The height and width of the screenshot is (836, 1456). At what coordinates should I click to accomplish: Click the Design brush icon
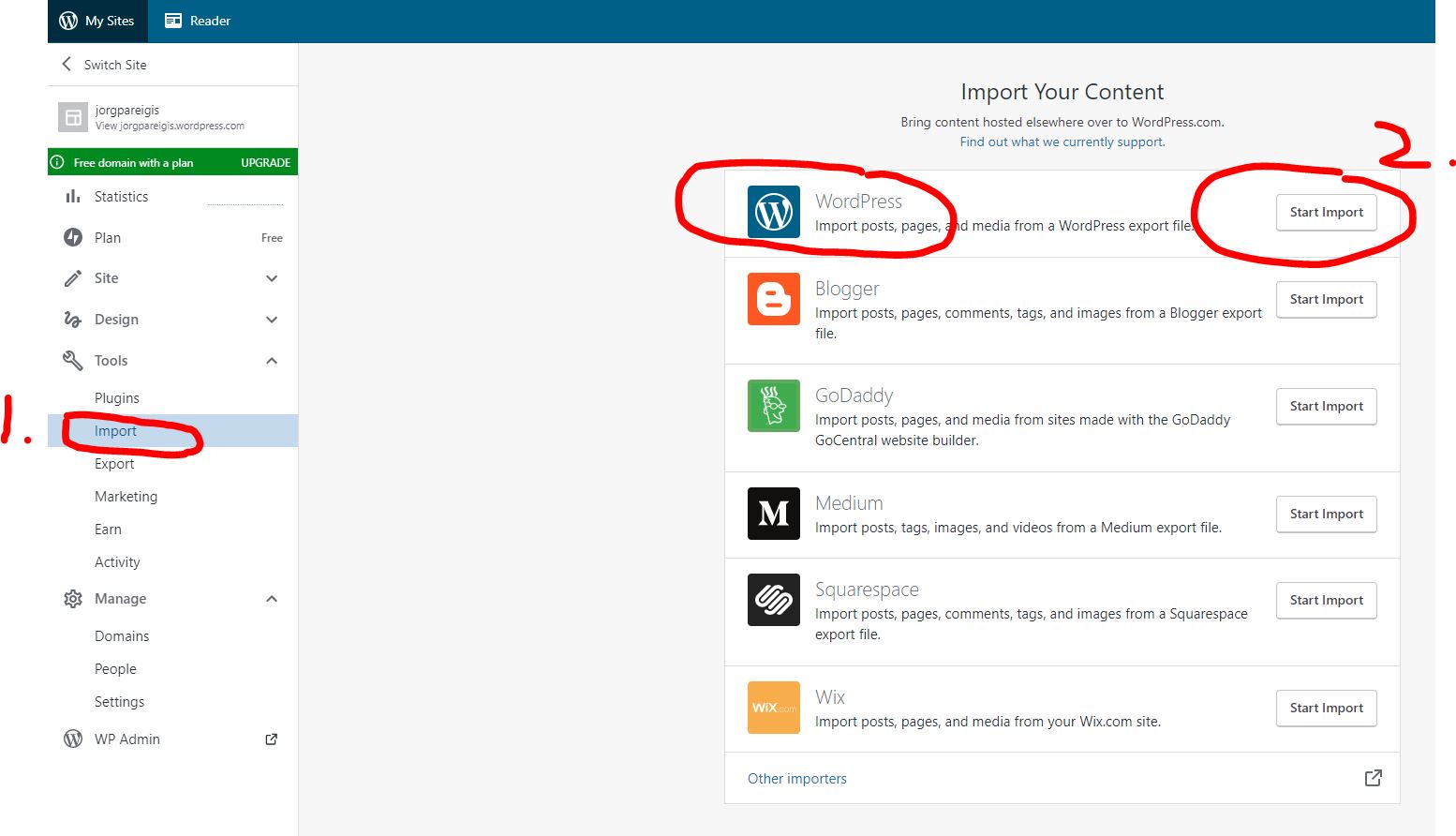pyautogui.click(x=73, y=320)
